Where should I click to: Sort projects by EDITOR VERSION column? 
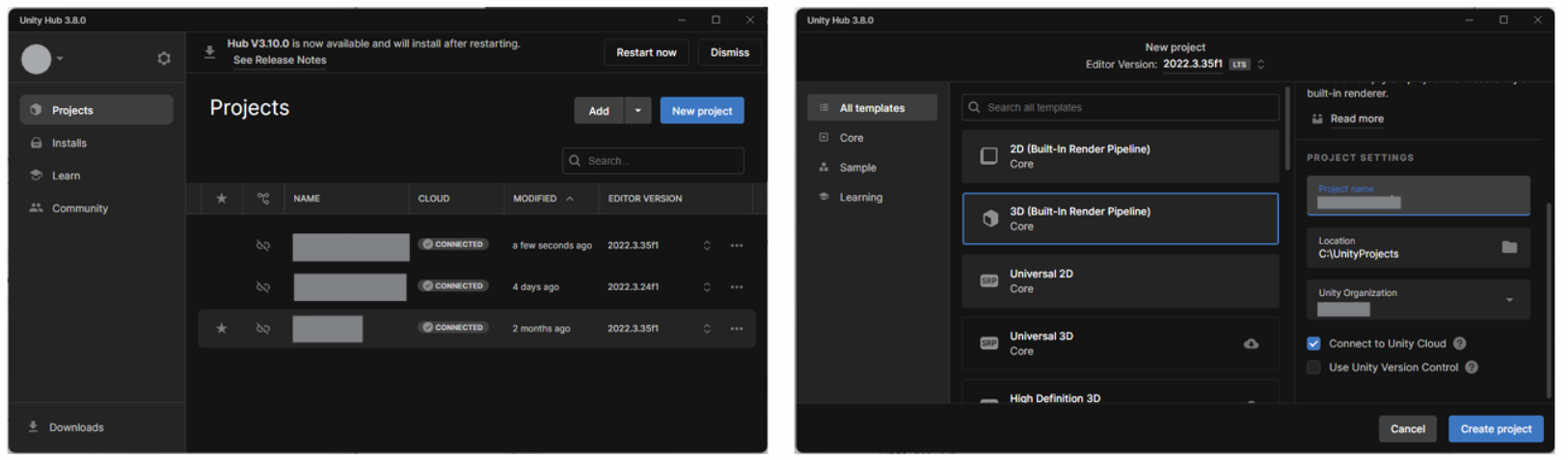coord(645,199)
